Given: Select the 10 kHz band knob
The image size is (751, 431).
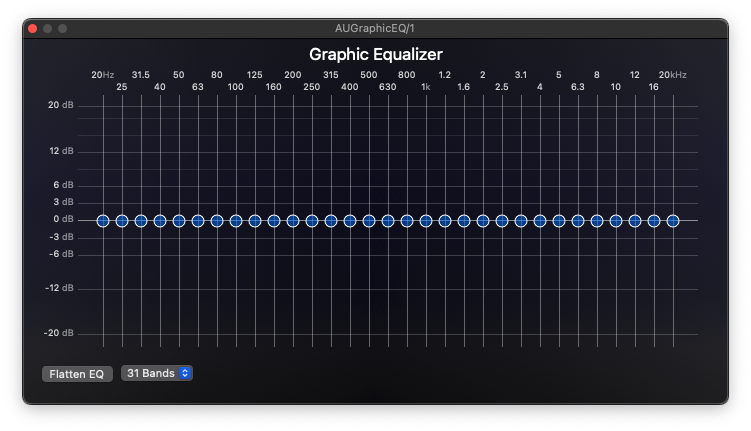Looking at the screenshot, I should (x=616, y=221).
